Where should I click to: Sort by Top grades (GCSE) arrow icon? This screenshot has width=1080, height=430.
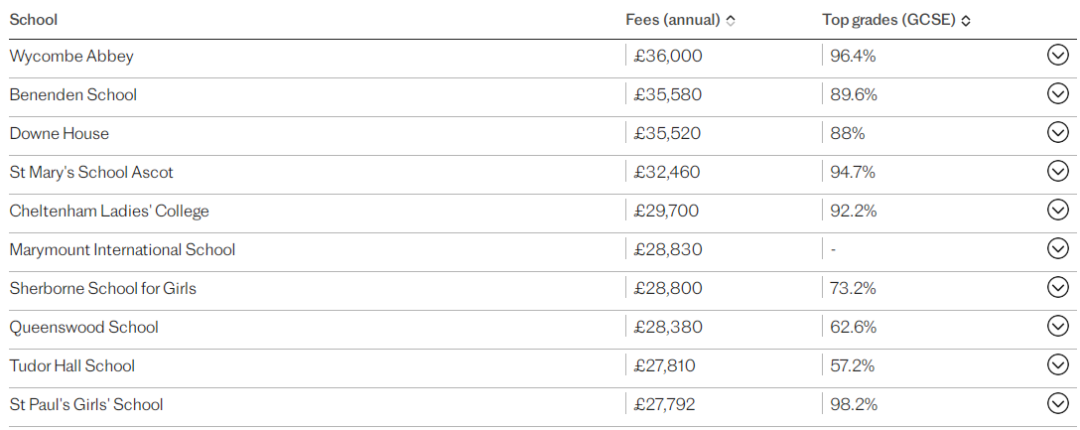[x=966, y=21]
